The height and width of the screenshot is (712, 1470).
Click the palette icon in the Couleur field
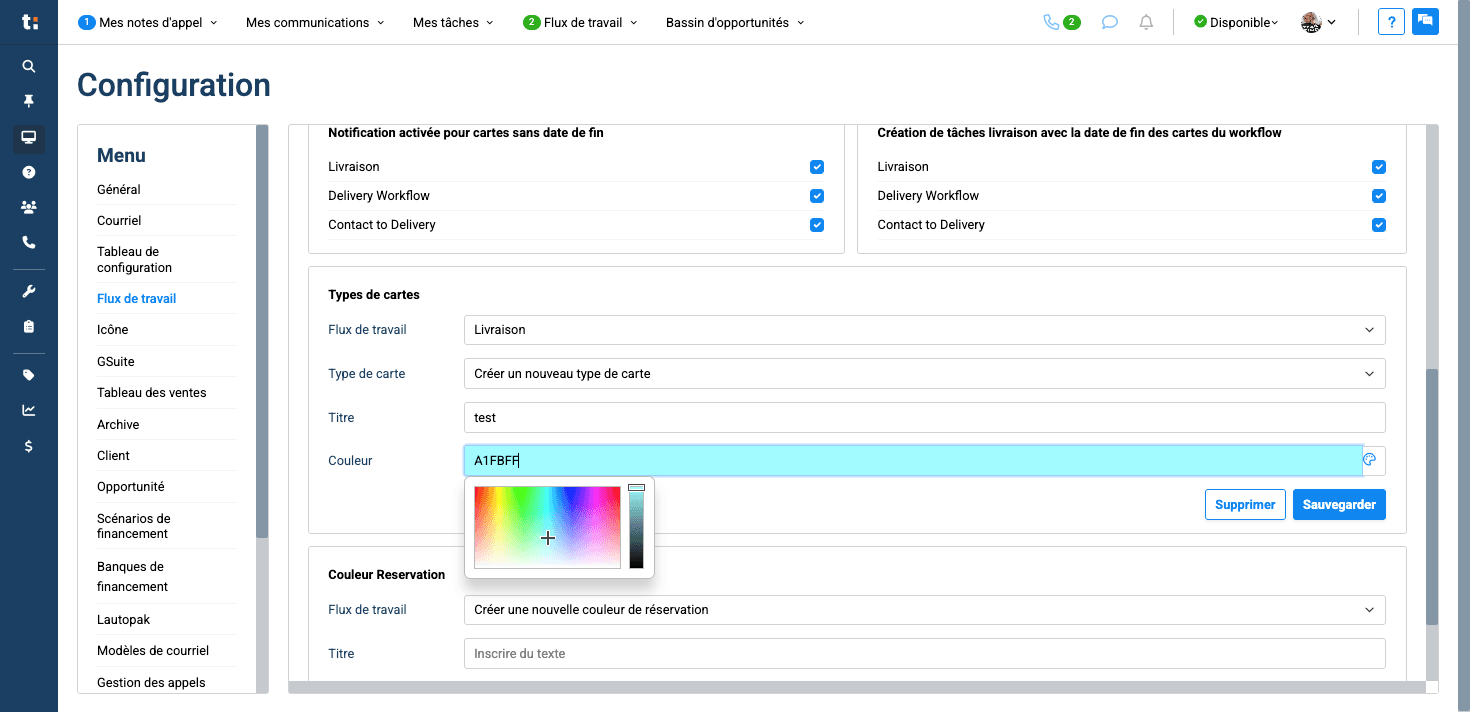point(1370,460)
